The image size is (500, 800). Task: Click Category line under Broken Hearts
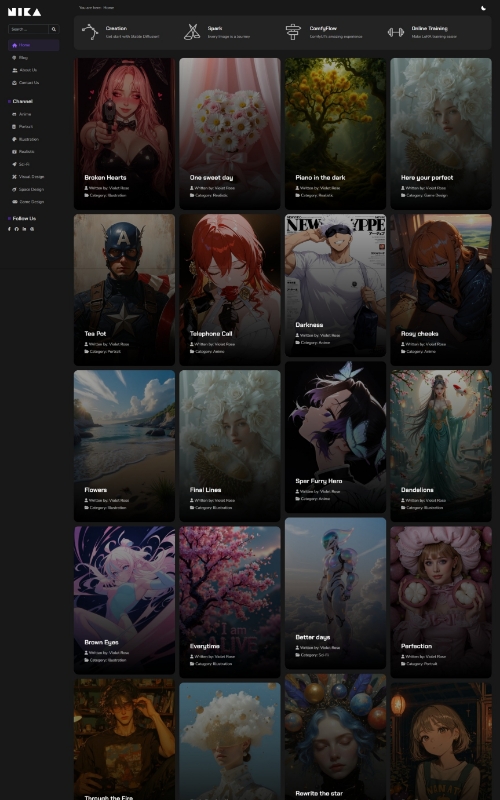click(105, 195)
